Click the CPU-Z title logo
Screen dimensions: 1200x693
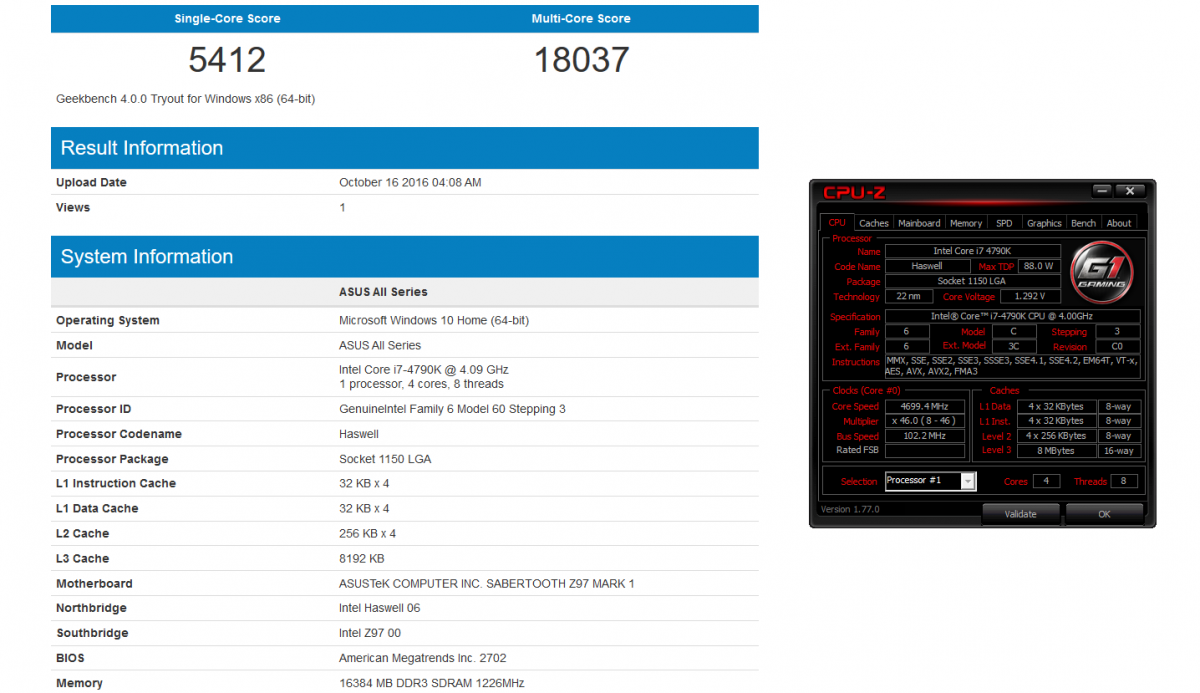854,192
